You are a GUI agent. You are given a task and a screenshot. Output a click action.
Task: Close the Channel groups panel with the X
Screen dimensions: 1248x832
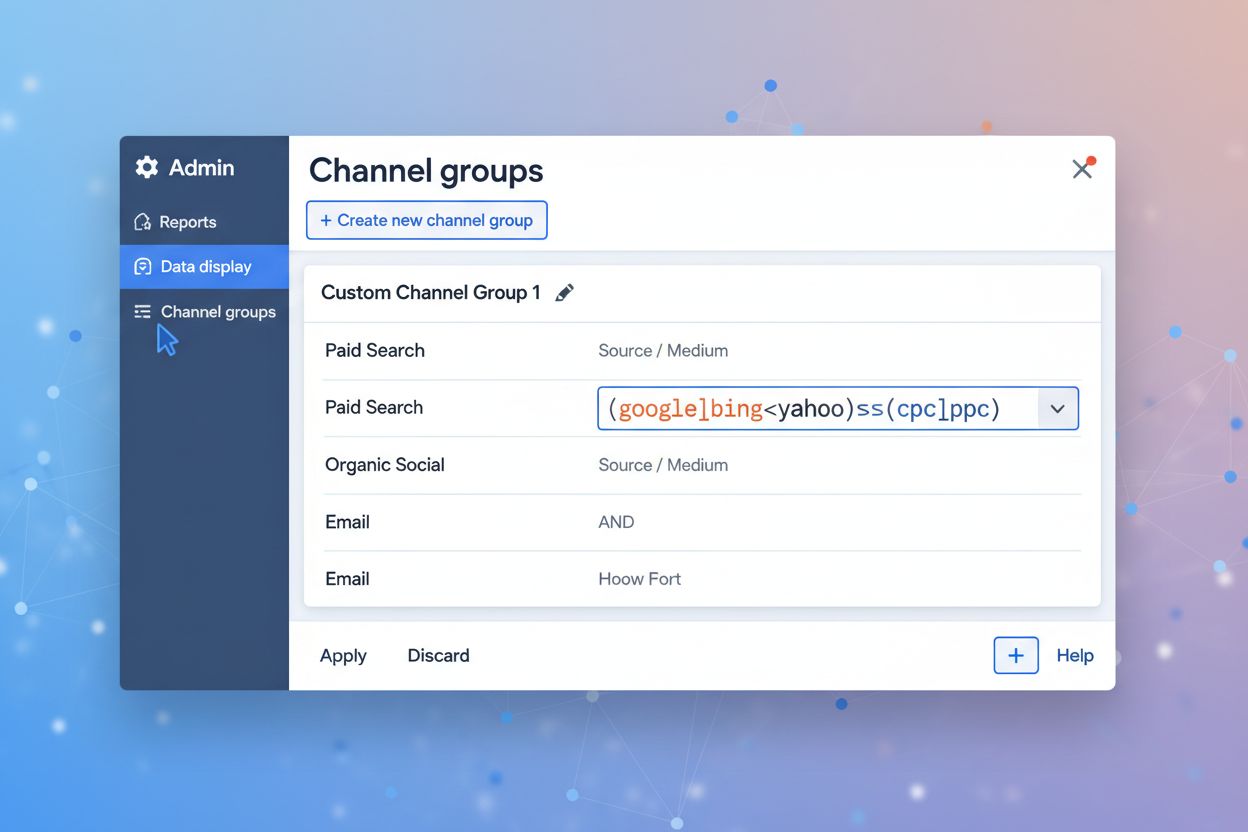coord(1082,170)
